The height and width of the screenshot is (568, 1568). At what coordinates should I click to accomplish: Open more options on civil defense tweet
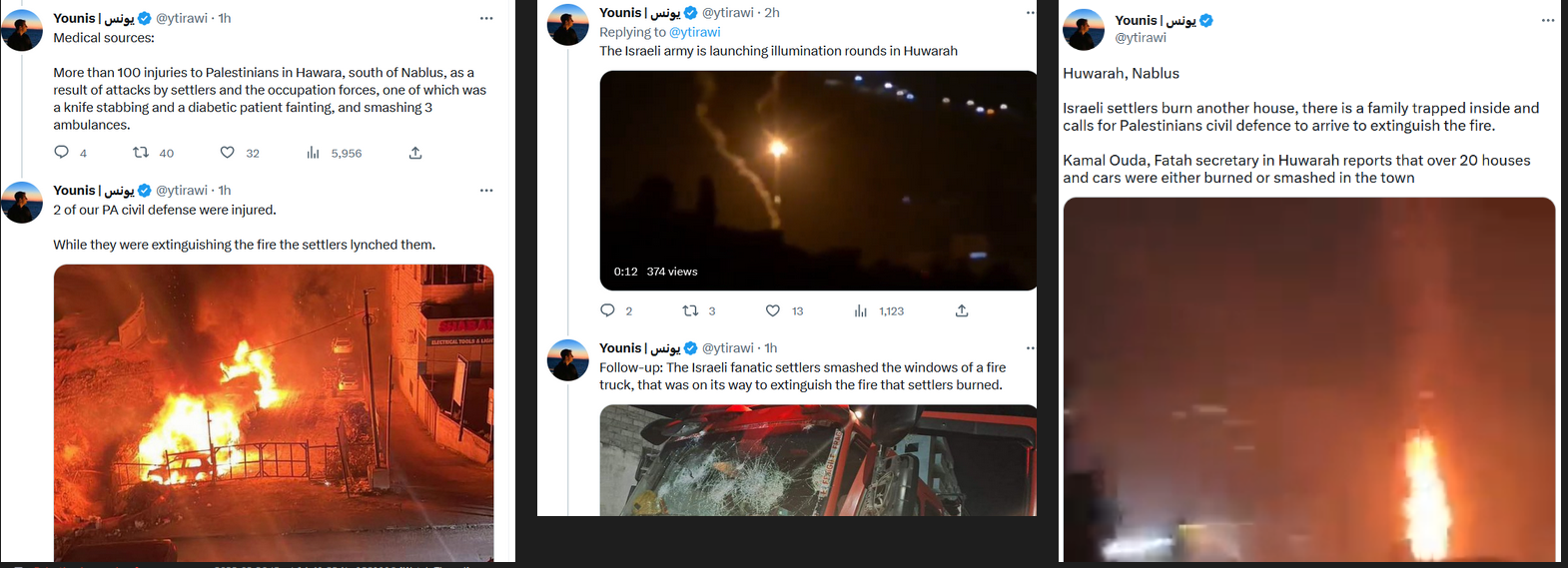tap(486, 190)
